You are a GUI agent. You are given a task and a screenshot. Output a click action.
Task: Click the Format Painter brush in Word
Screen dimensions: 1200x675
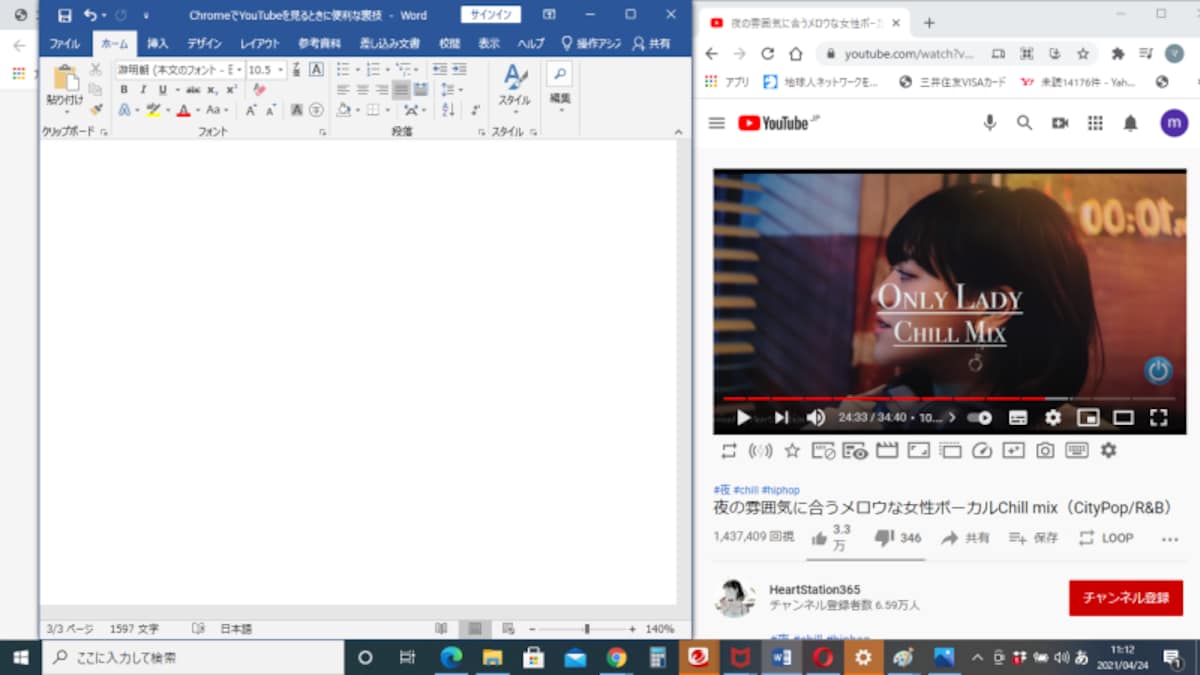point(96,109)
